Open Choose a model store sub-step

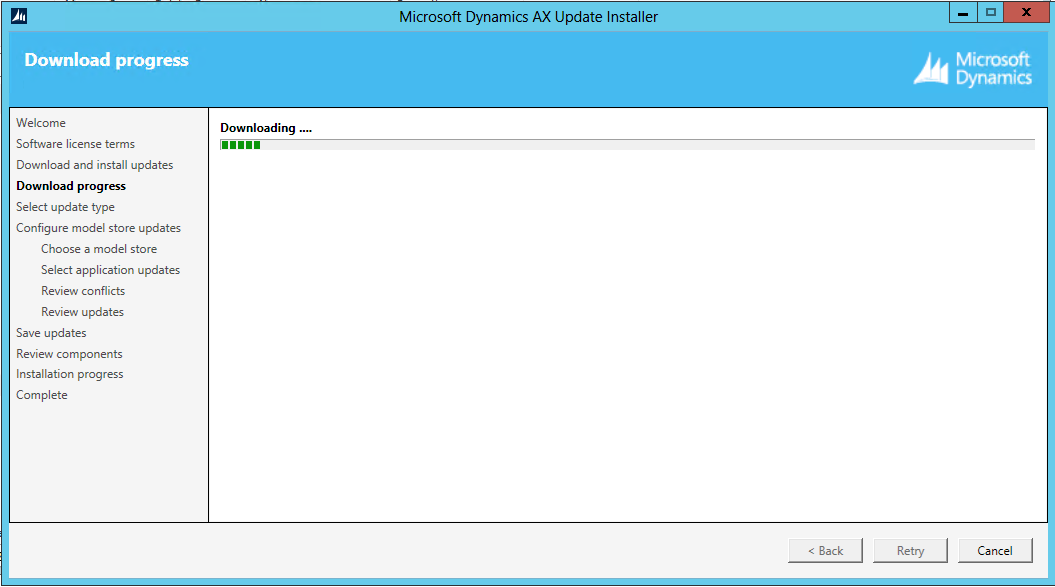tap(99, 248)
